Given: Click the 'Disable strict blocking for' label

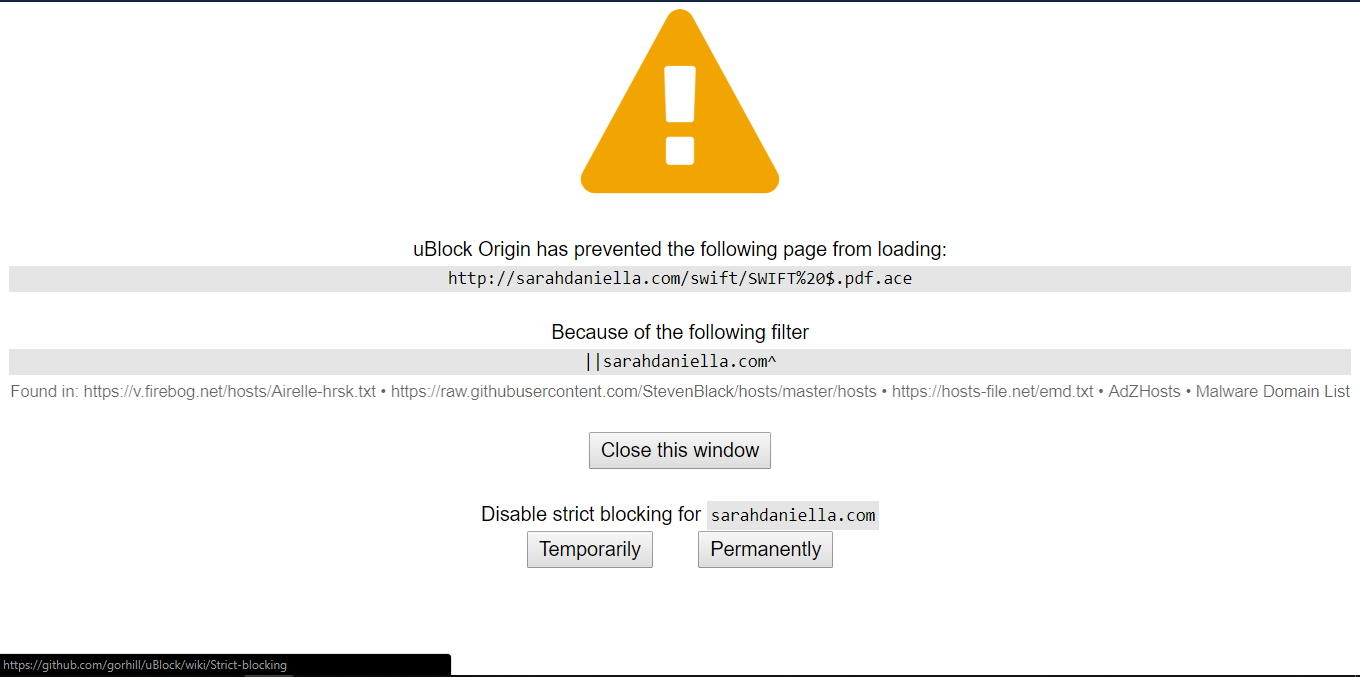Looking at the screenshot, I should (591, 515).
